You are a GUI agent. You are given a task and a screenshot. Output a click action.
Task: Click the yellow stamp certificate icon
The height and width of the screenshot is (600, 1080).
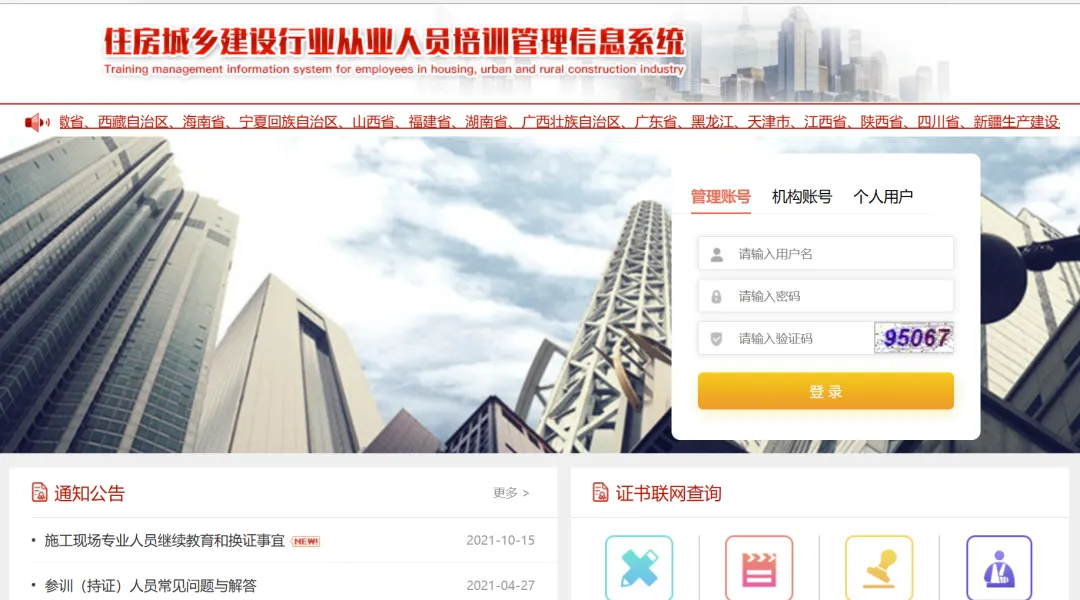pyautogui.click(x=879, y=568)
